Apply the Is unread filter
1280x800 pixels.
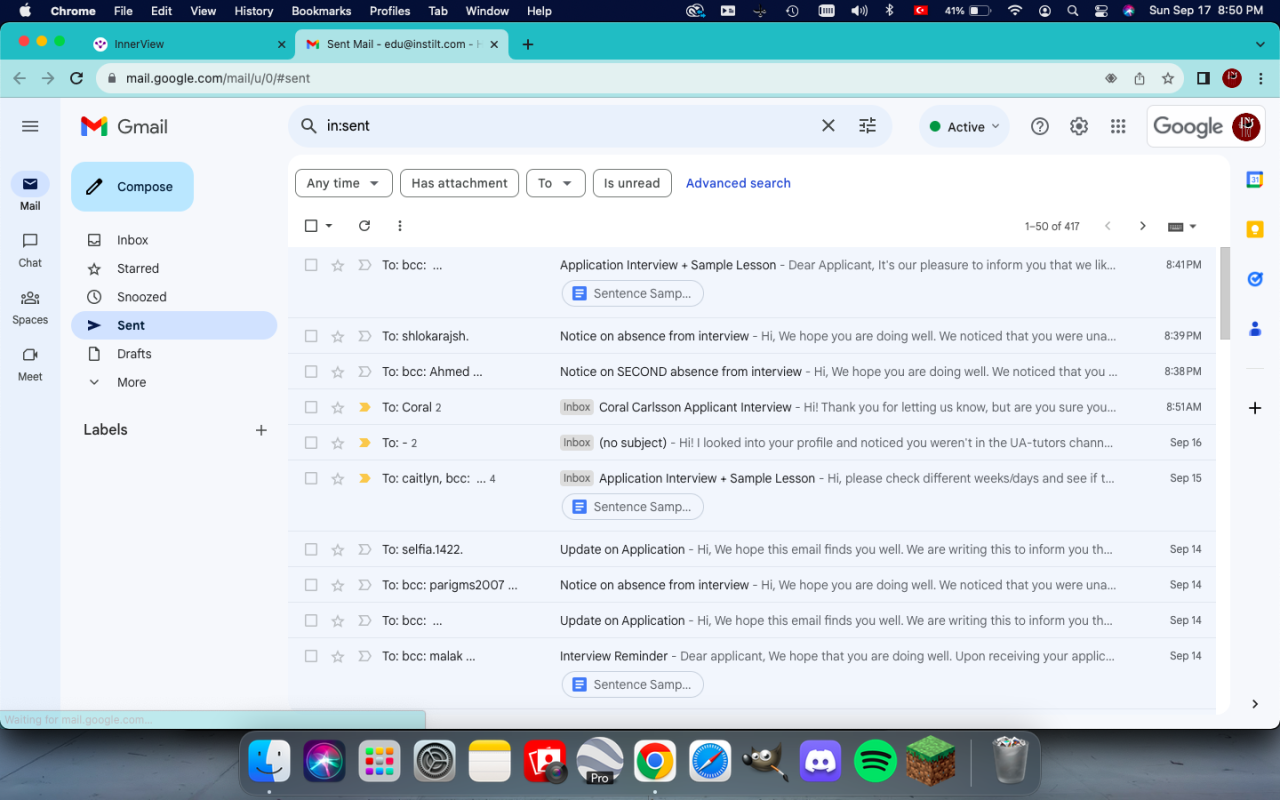[632, 183]
